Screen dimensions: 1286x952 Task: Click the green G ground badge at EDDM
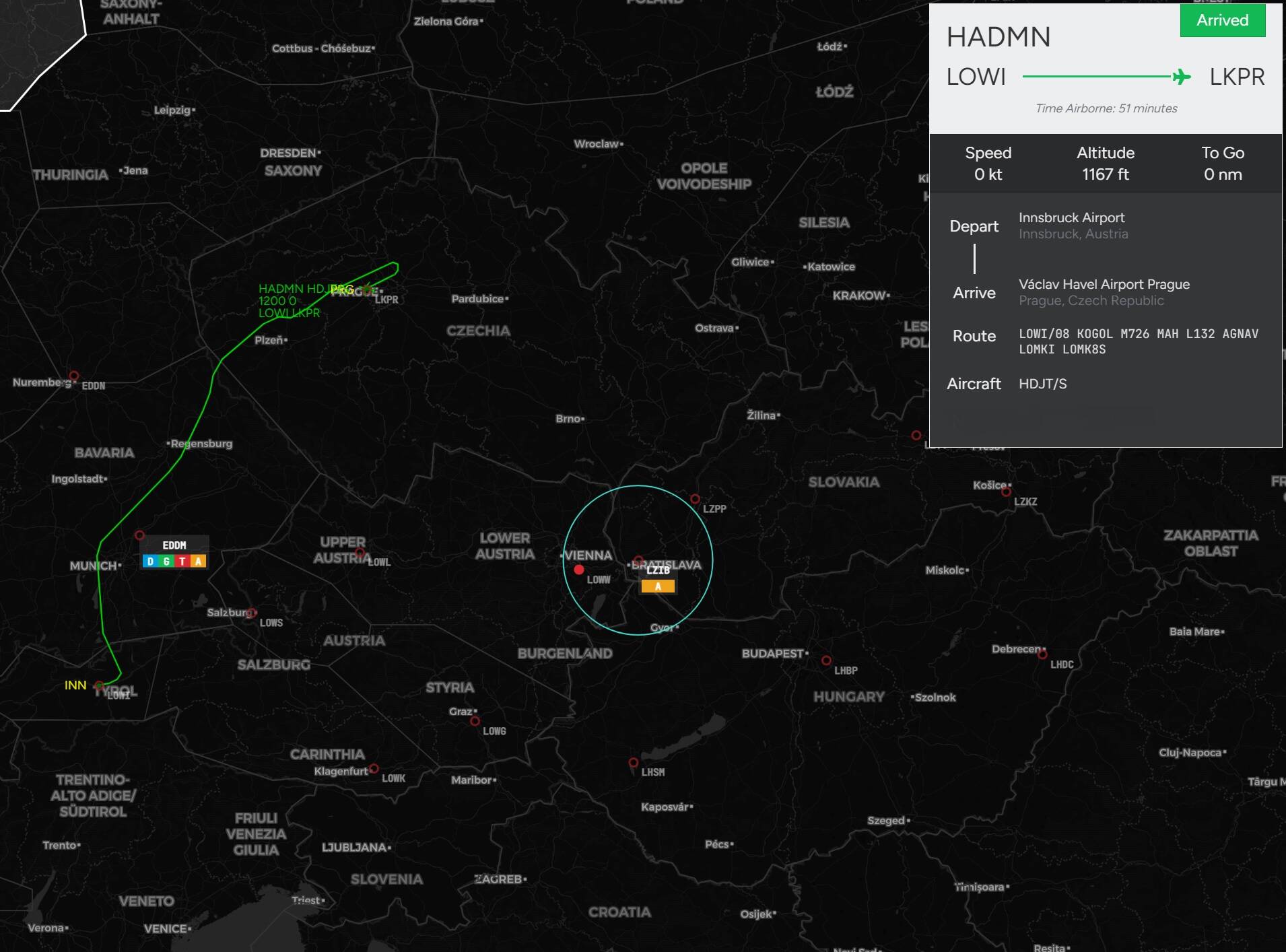point(166,562)
